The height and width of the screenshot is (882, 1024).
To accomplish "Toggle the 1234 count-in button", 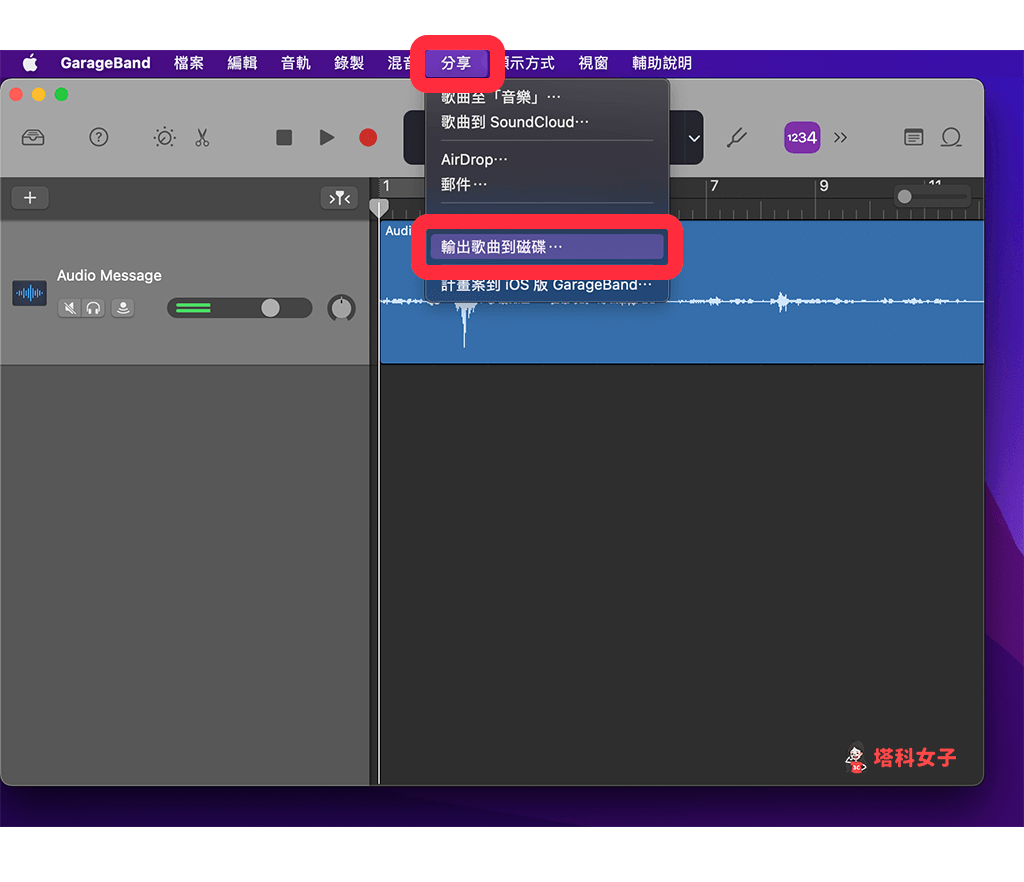I will pyautogui.click(x=802, y=138).
